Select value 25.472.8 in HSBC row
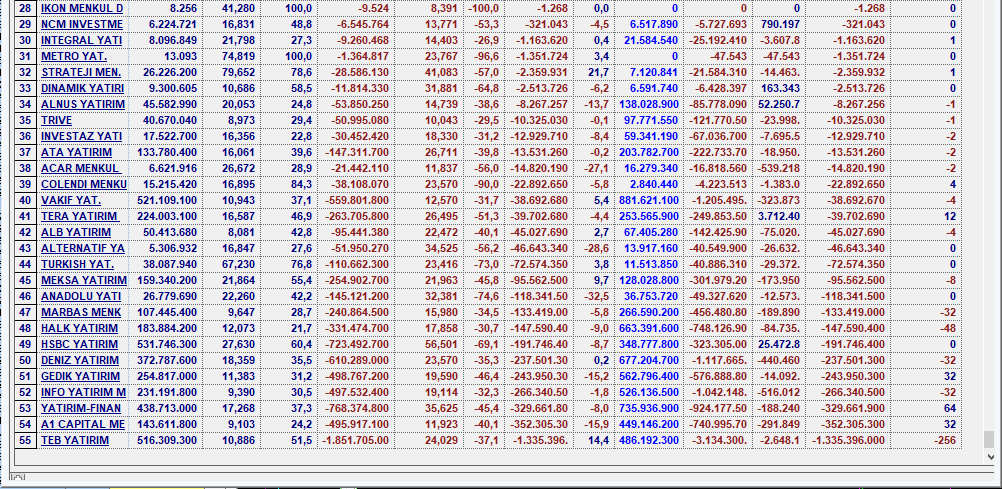1002x489 pixels. coord(780,344)
